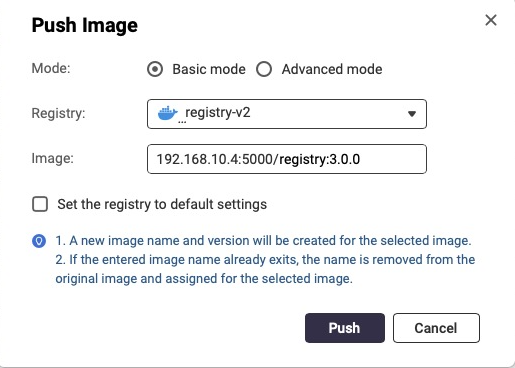Expand the Registry dropdown arrow
515x368 pixels.
412,114
